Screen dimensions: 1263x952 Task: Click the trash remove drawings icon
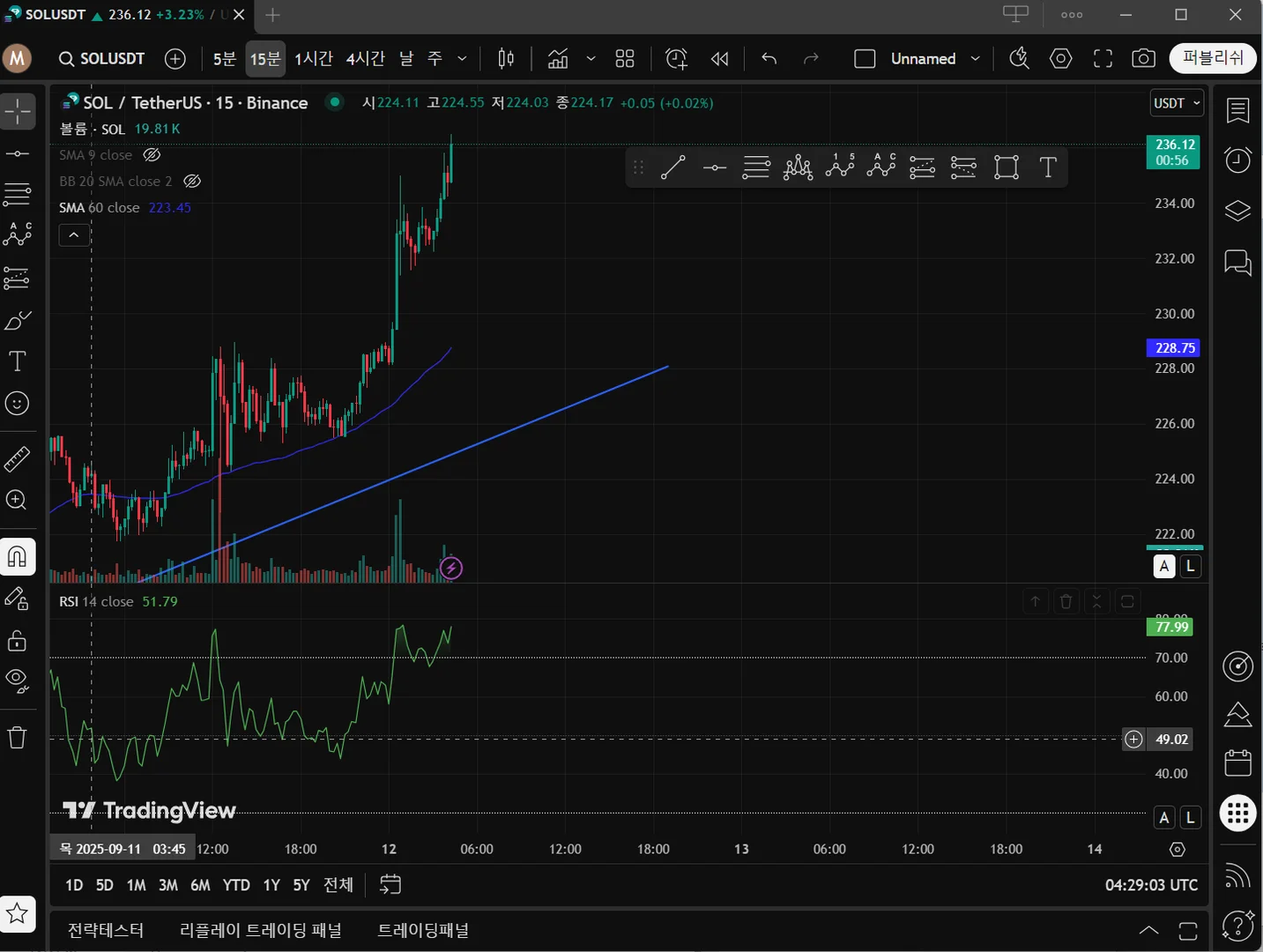[x=18, y=737]
